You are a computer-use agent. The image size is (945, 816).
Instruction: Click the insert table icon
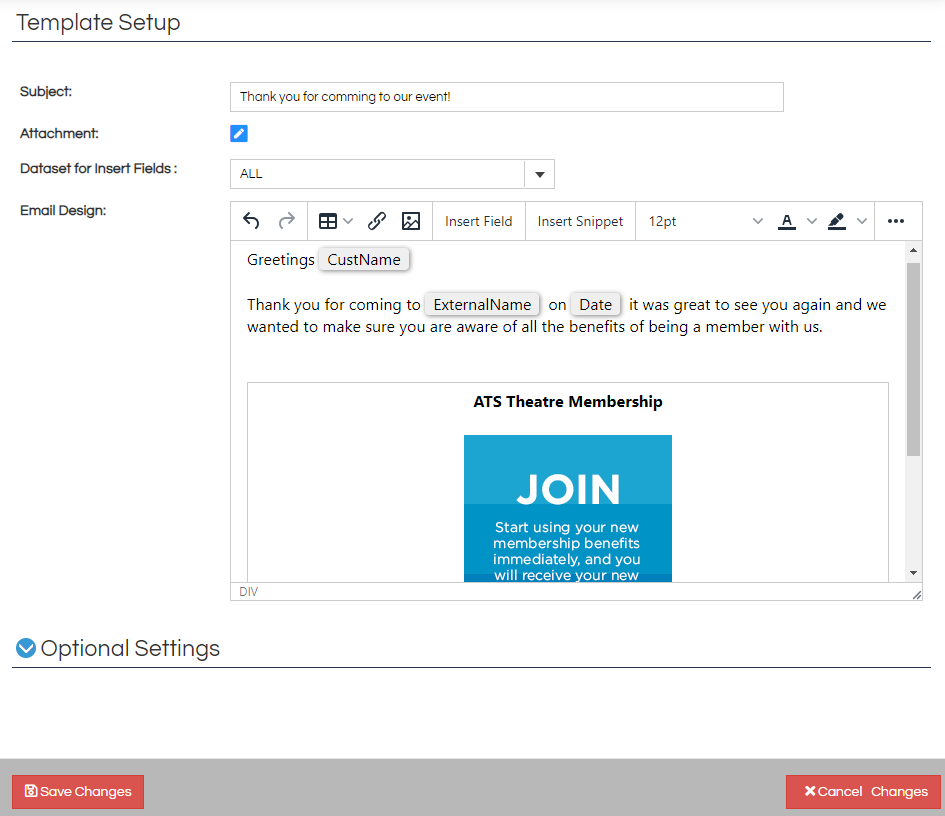coord(328,221)
